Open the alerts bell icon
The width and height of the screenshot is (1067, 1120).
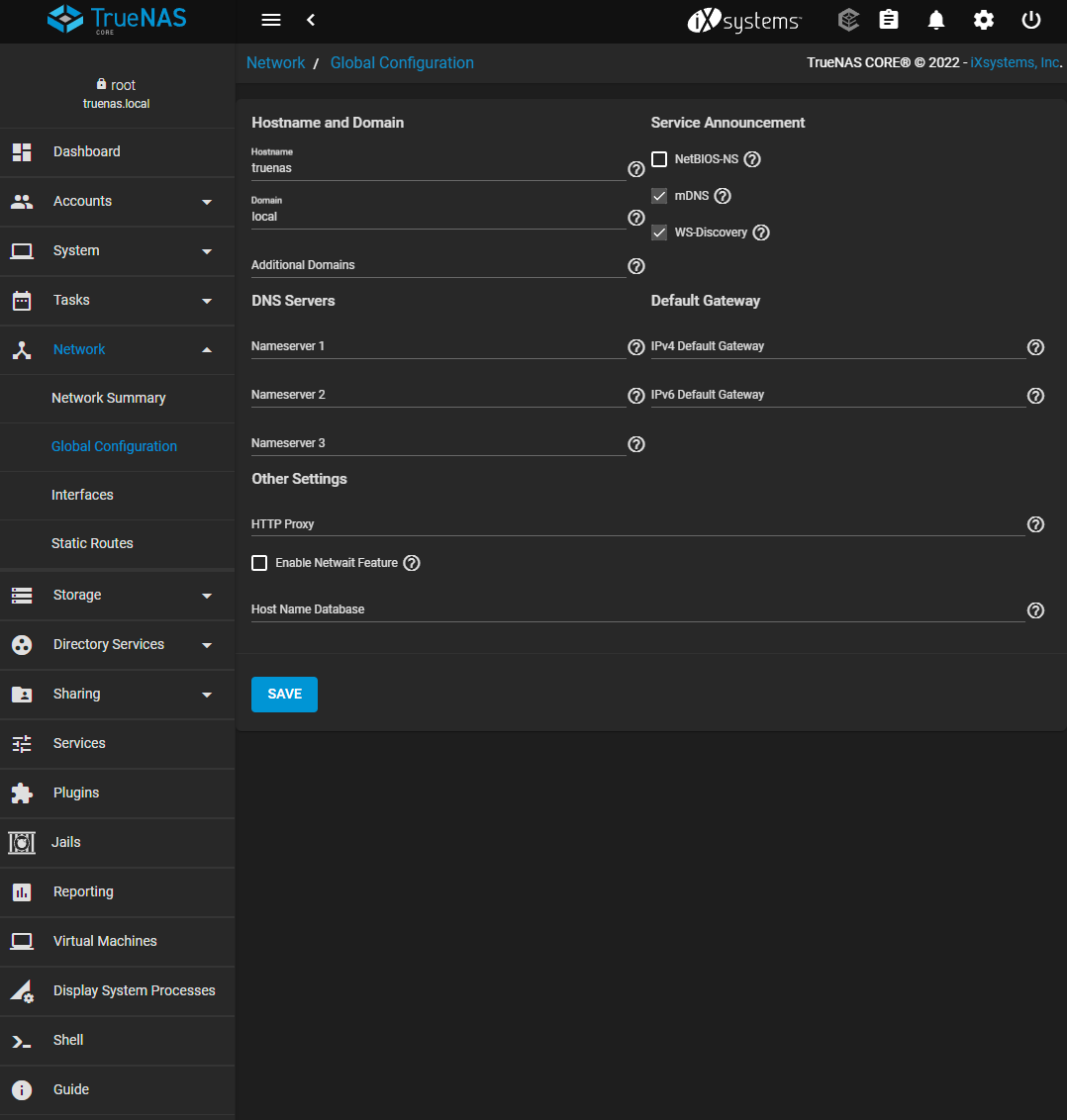[936, 21]
